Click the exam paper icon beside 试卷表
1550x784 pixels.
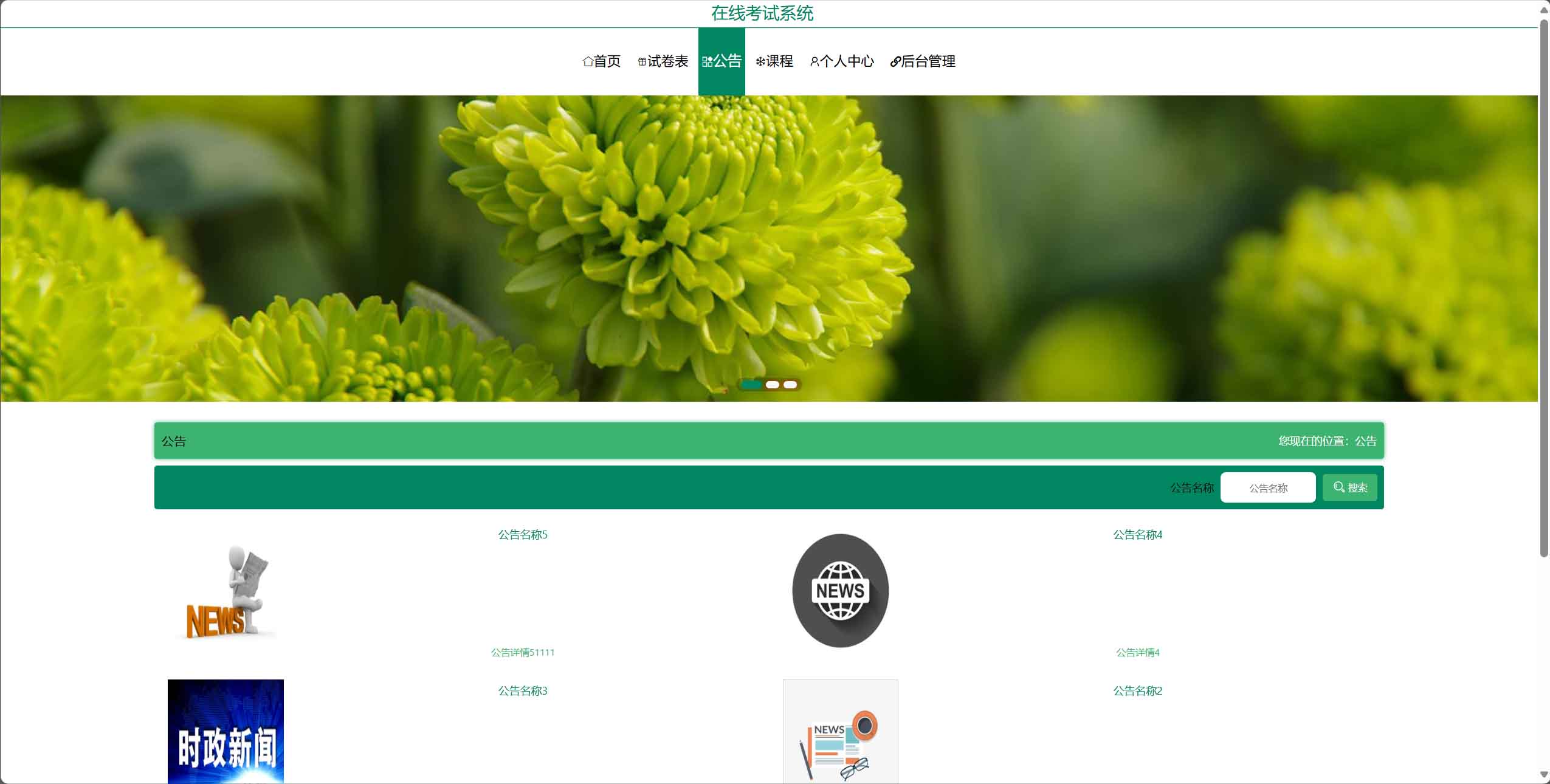click(x=642, y=61)
